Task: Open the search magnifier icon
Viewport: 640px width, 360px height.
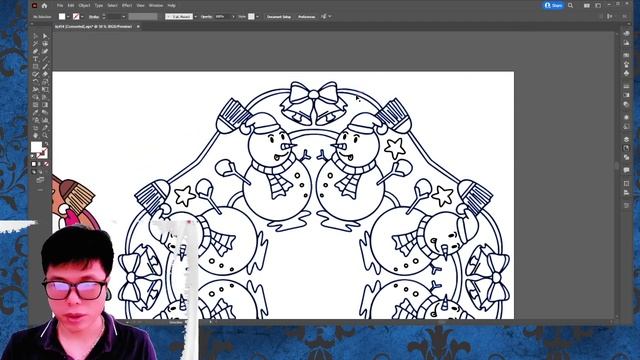Action: (x=570, y=5)
